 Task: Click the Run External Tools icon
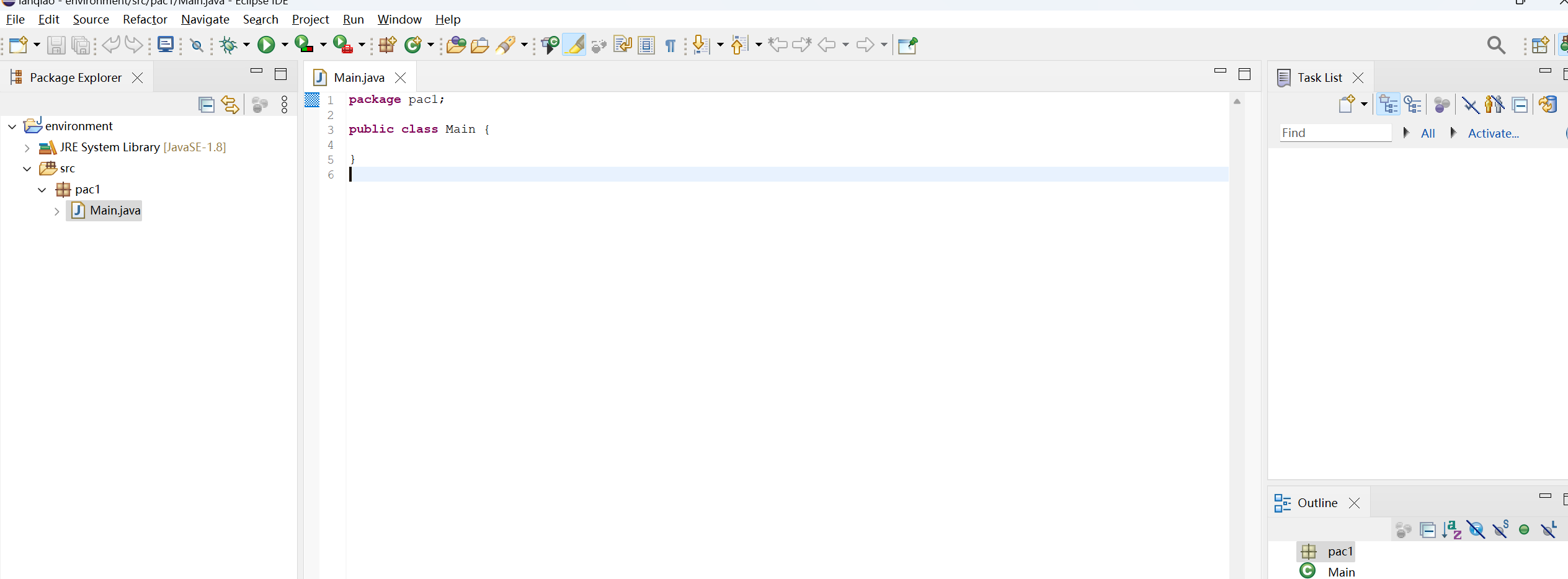[343, 45]
